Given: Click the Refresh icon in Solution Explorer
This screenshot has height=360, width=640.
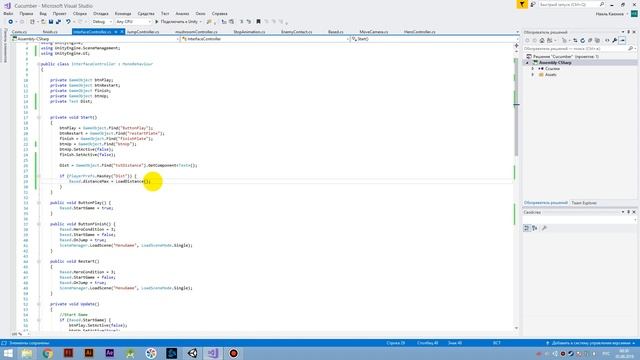Looking at the screenshot, I should 582,40.
